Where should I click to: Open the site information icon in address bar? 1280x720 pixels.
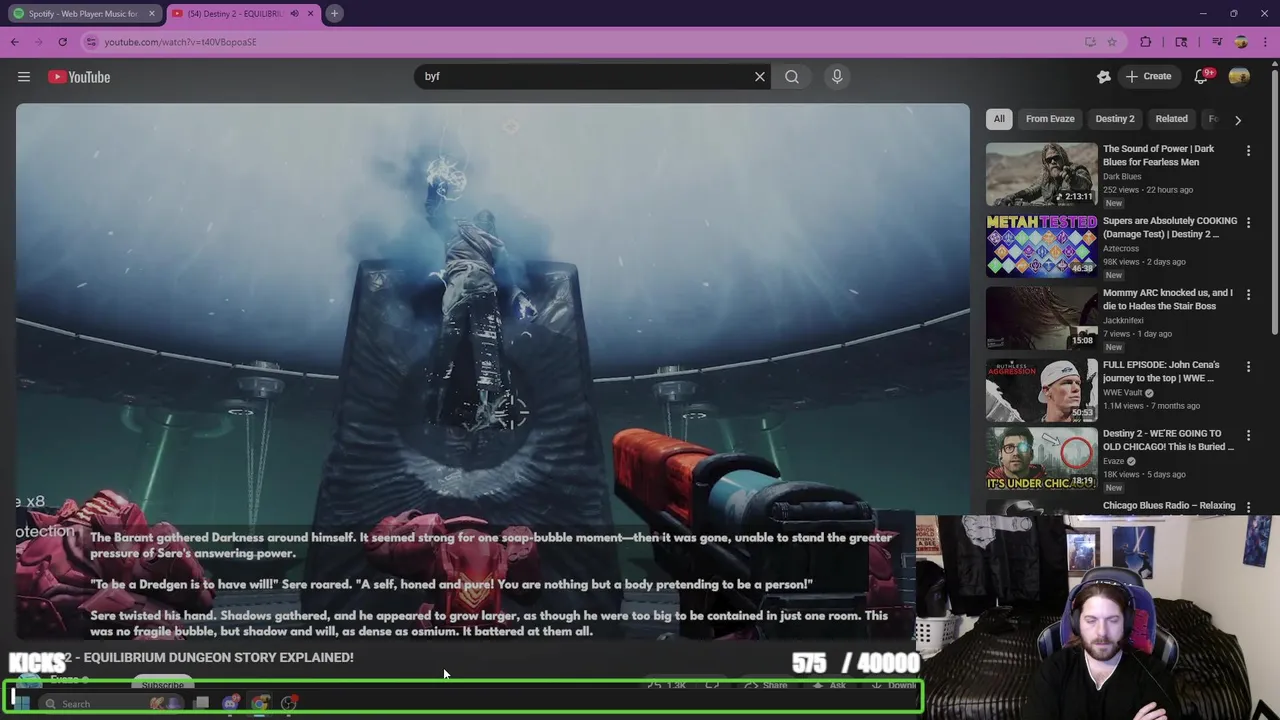click(91, 42)
